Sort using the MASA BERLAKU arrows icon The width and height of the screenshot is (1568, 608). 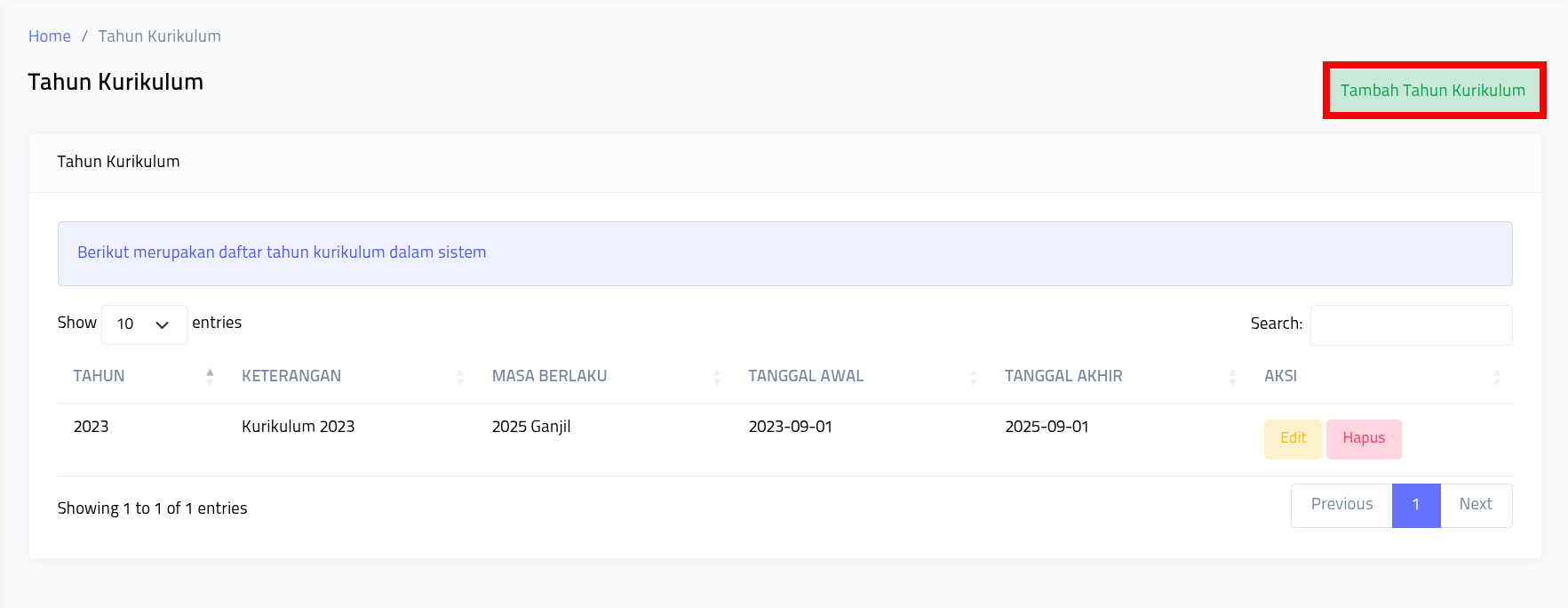[716, 377]
